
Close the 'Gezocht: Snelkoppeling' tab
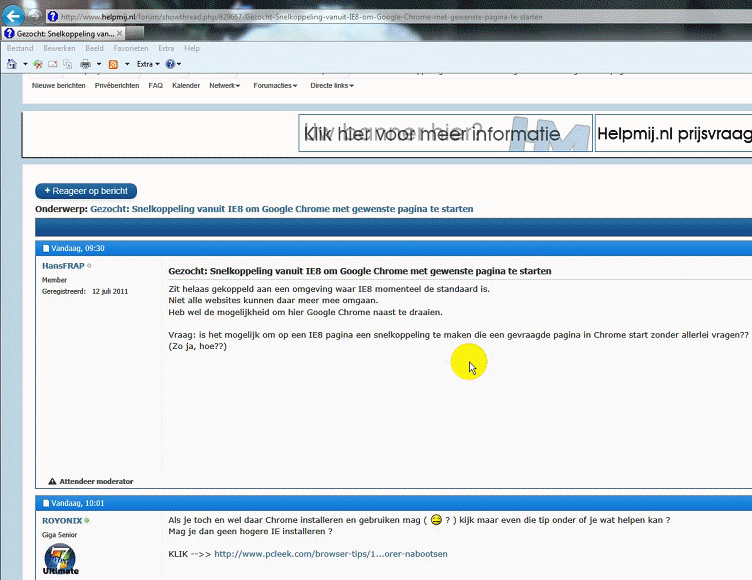tap(119, 33)
